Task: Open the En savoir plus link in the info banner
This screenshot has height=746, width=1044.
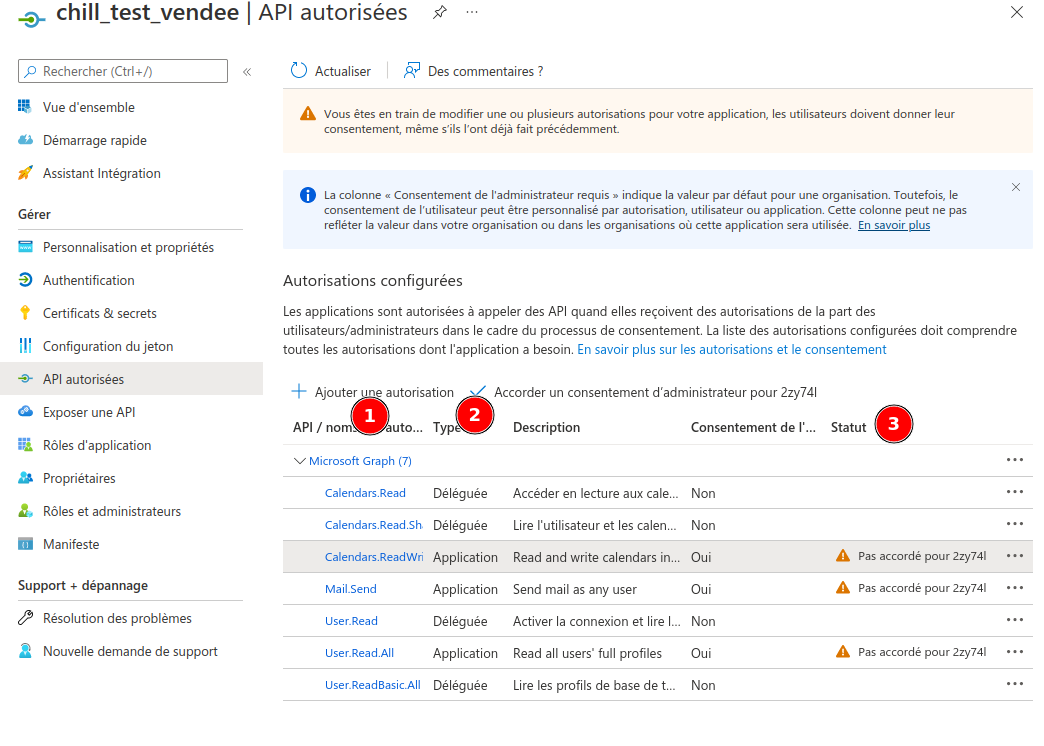Action: pyautogui.click(x=894, y=226)
